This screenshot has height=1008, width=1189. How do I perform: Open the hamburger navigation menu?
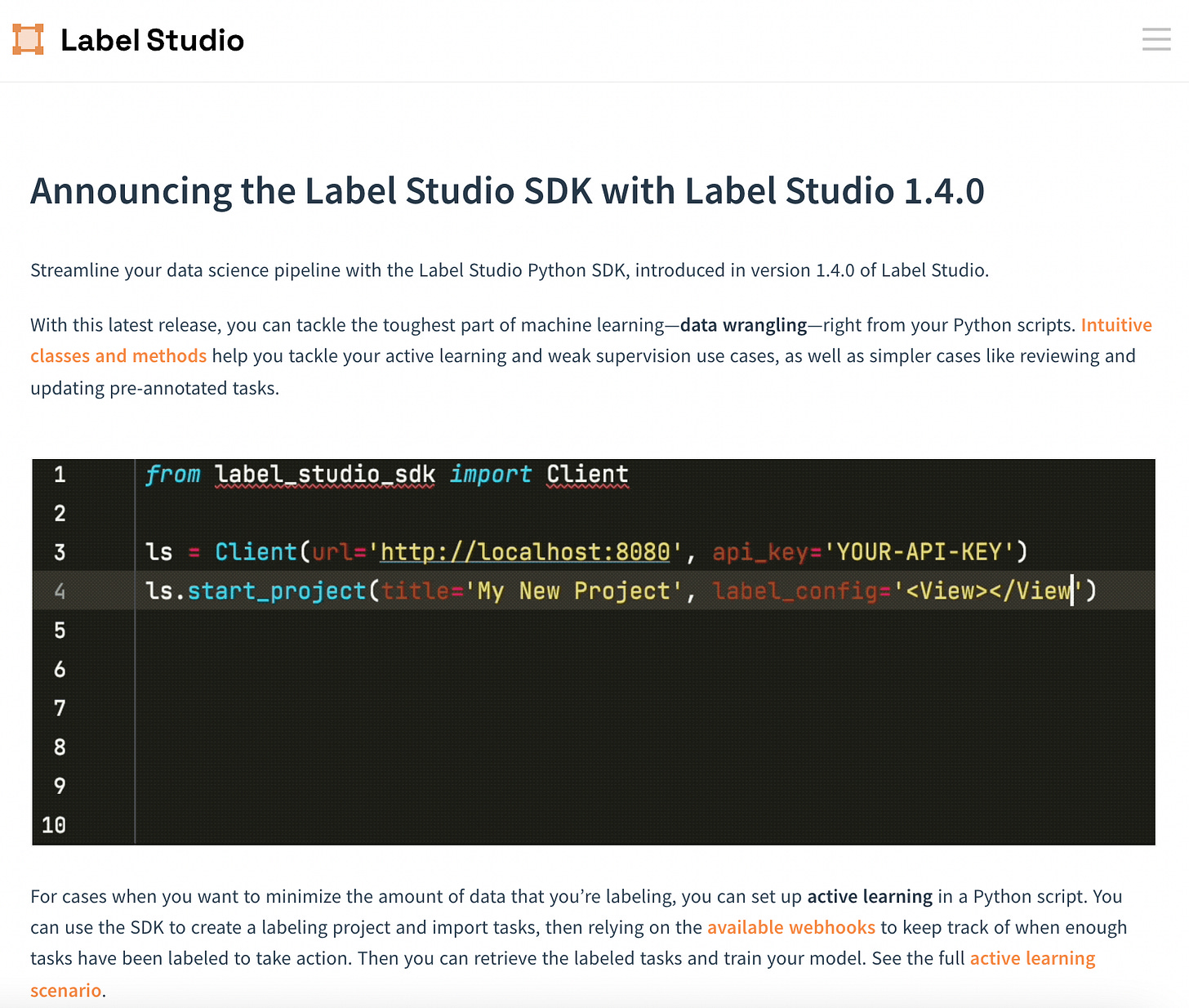pyautogui.click(x=1156, y=39)
